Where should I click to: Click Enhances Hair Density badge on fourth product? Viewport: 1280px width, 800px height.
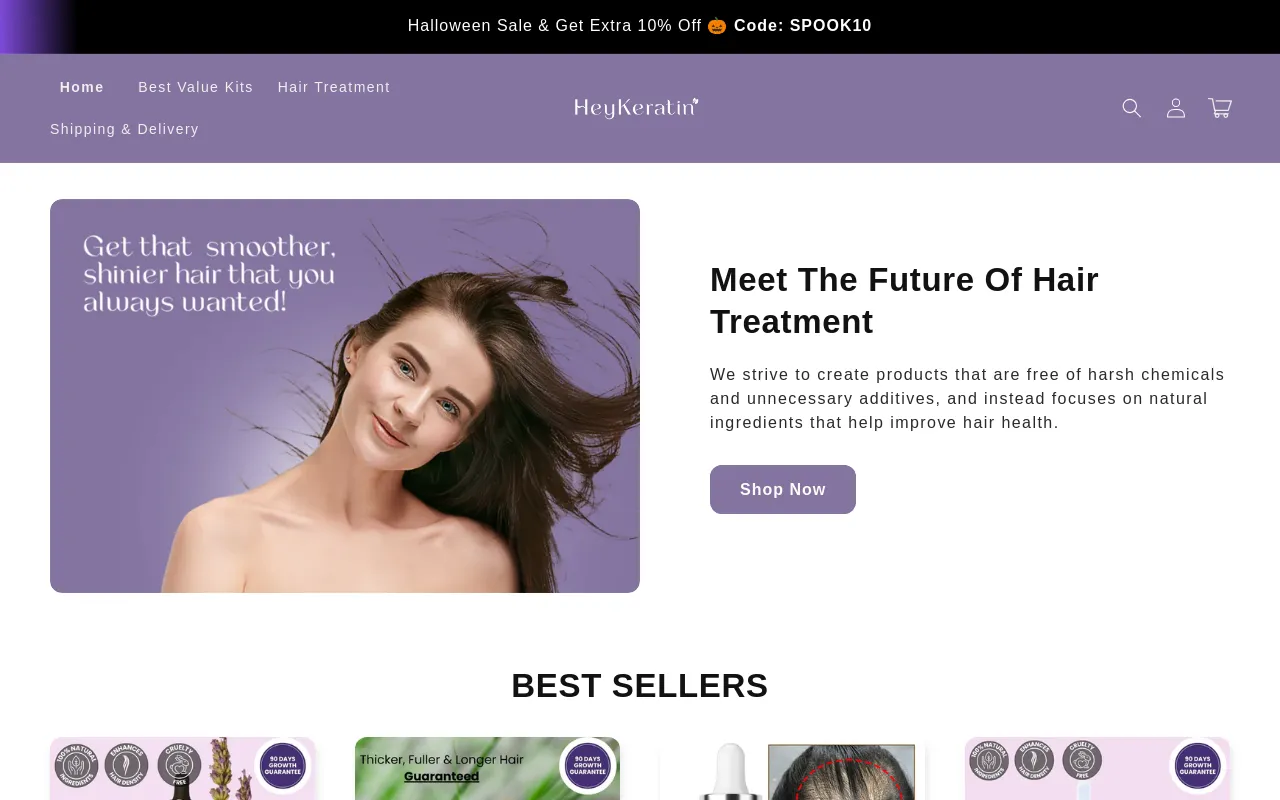pyautogui.click(x=1035, y=762)
